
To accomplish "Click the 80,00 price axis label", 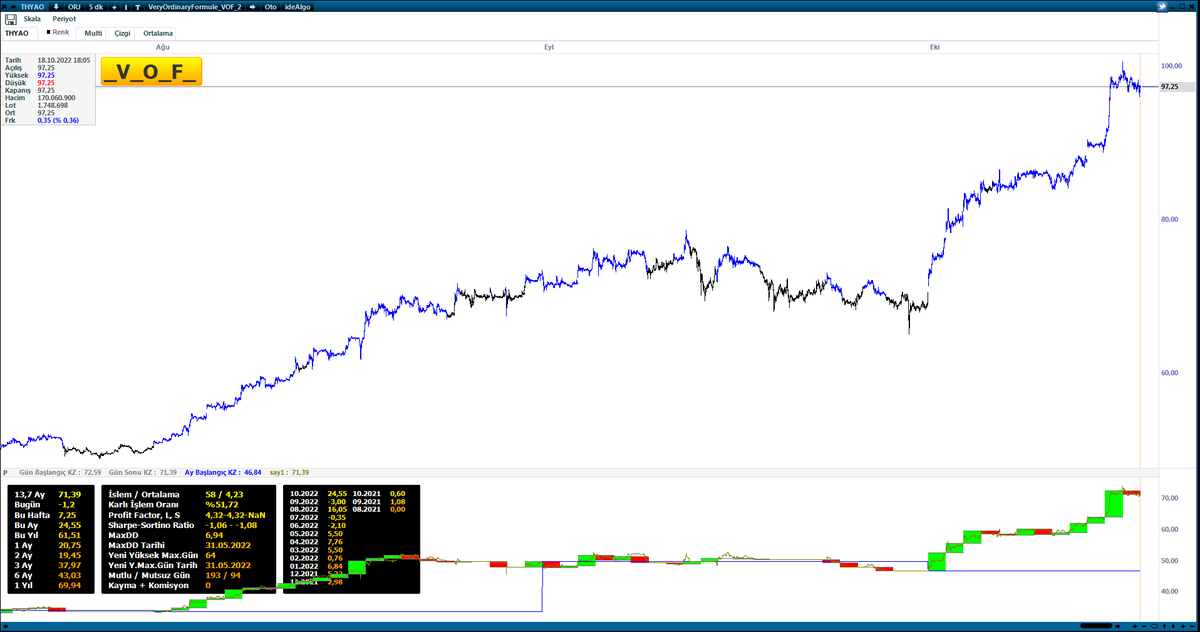I will click(x=1168, y=219).
